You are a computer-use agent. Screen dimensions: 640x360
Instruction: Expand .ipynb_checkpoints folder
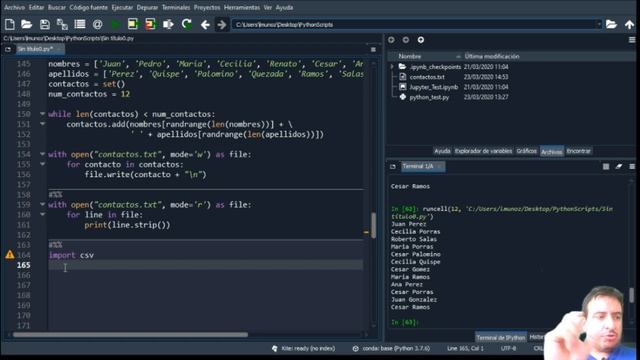(x=392, y=67)
